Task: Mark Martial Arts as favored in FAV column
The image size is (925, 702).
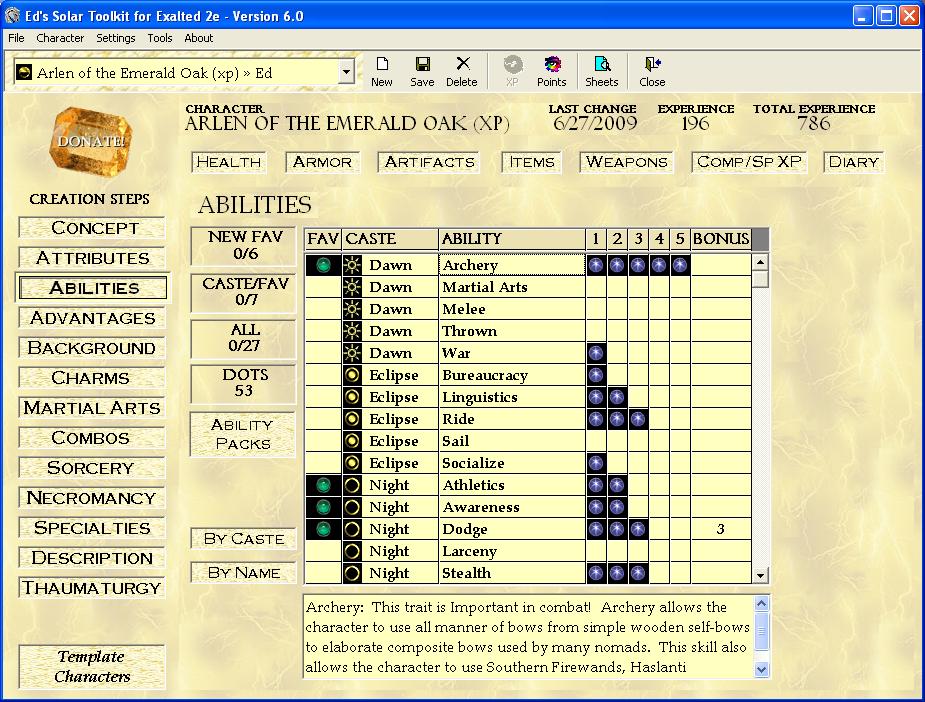Action: tap(323, 287)
